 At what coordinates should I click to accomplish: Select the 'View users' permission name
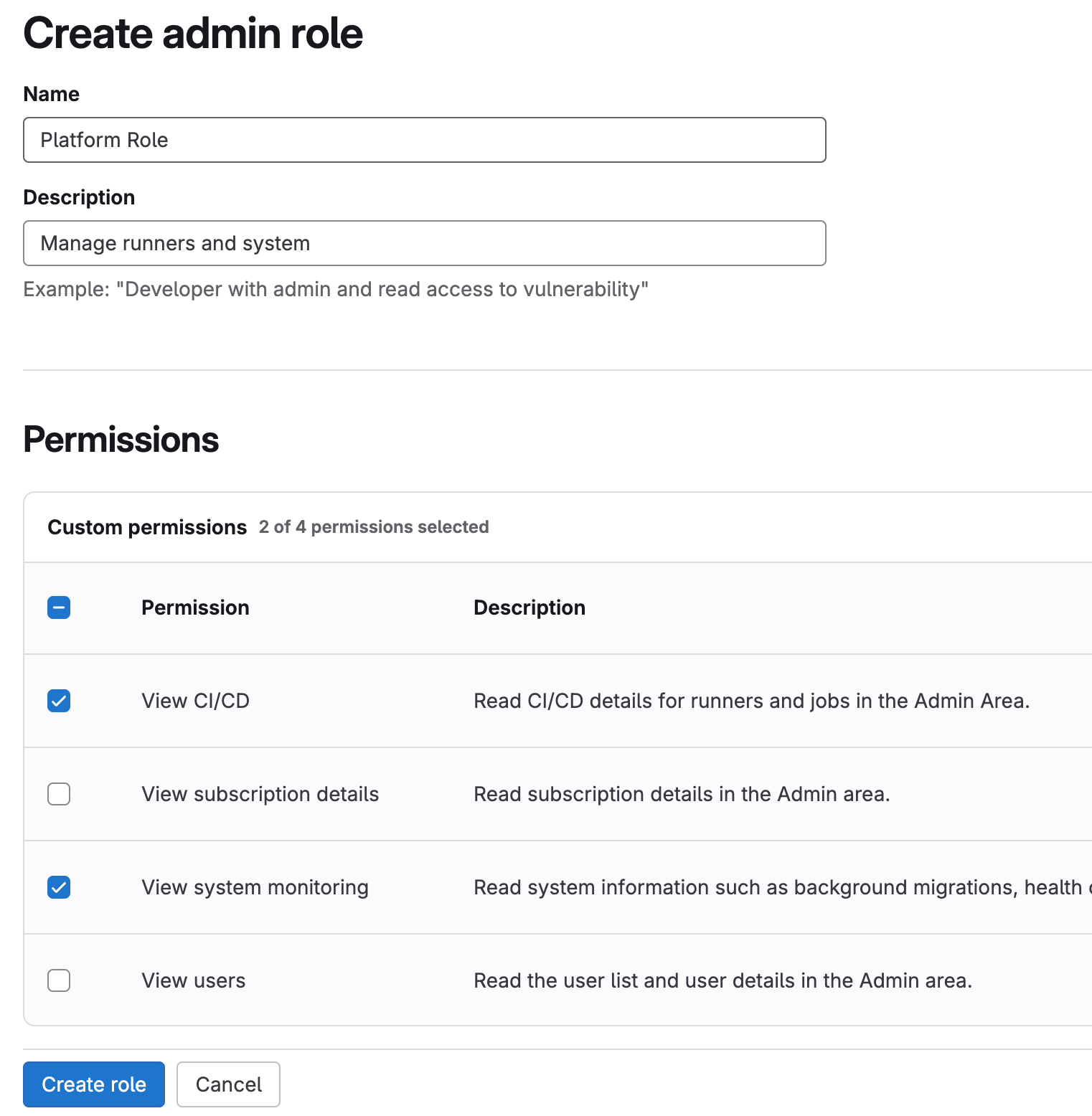193,980
